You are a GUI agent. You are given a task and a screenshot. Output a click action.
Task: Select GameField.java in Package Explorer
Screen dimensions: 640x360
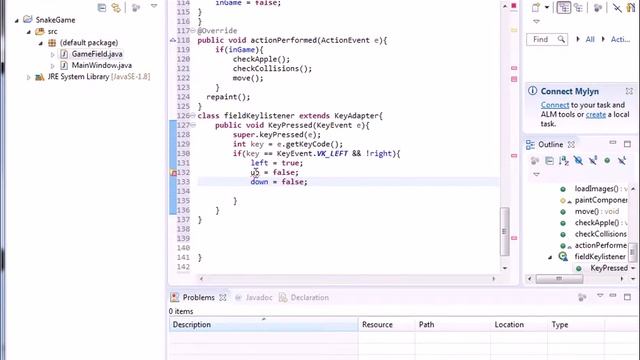click(97, 54)
